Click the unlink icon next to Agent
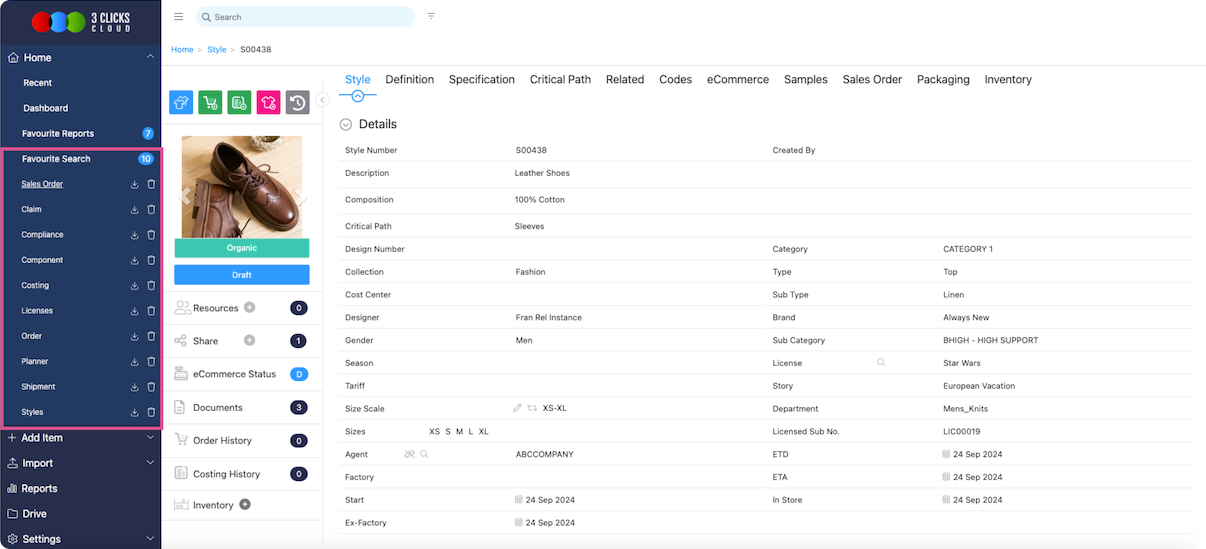The image size is (1206, 549). coord(408,454)
